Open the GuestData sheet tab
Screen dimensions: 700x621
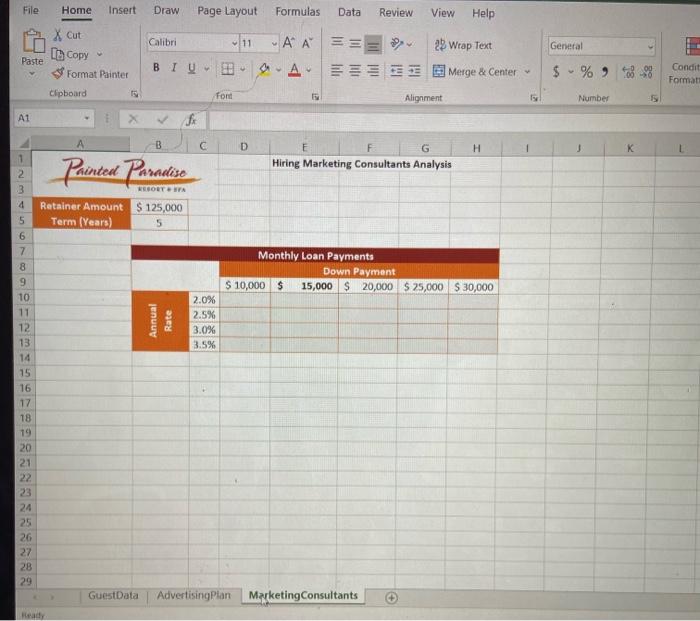click(x=113, y=595)
